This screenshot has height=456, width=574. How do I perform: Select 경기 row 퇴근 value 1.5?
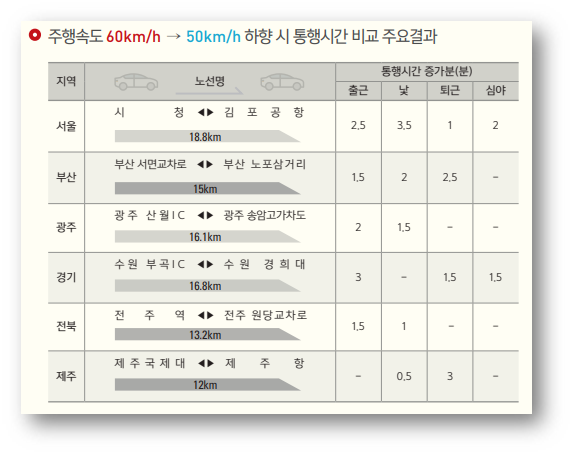(450, 277)
